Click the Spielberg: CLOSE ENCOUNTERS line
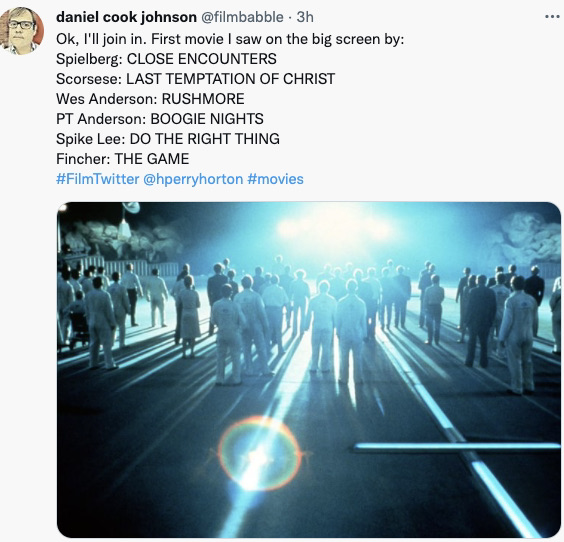Screen dimensions: 564x542 pos(166,59)
